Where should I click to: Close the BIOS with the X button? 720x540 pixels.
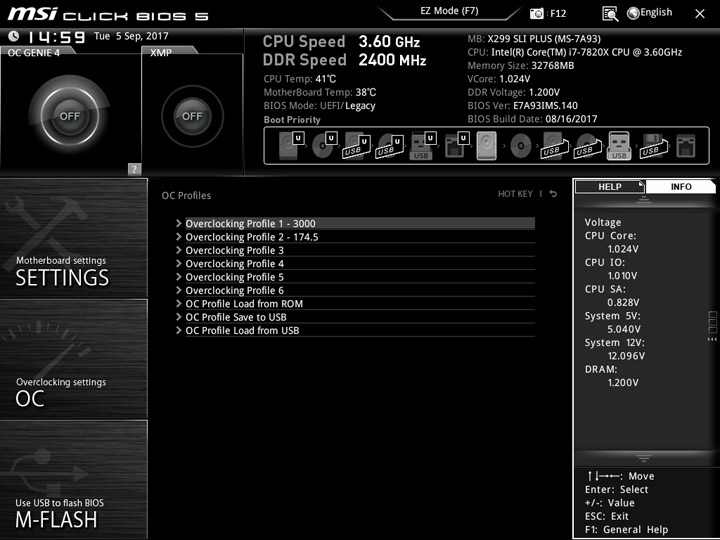(x=699, y=14)
